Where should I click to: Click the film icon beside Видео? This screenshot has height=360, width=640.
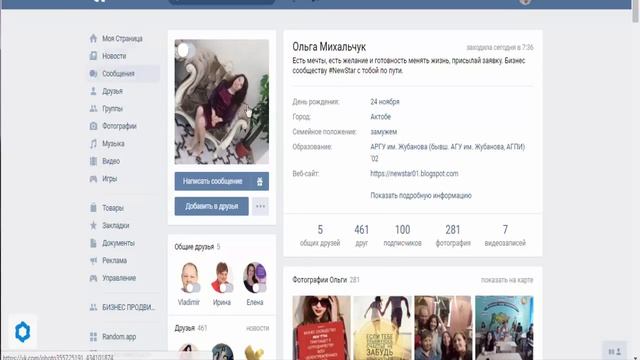[93, 161]
